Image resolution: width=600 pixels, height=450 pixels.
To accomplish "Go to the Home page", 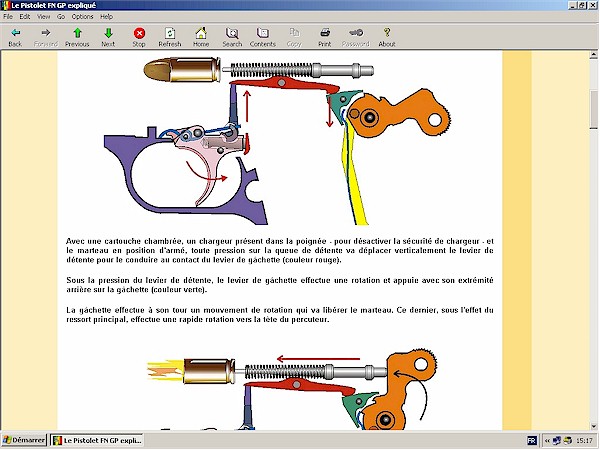I will [x=201, y=37].
